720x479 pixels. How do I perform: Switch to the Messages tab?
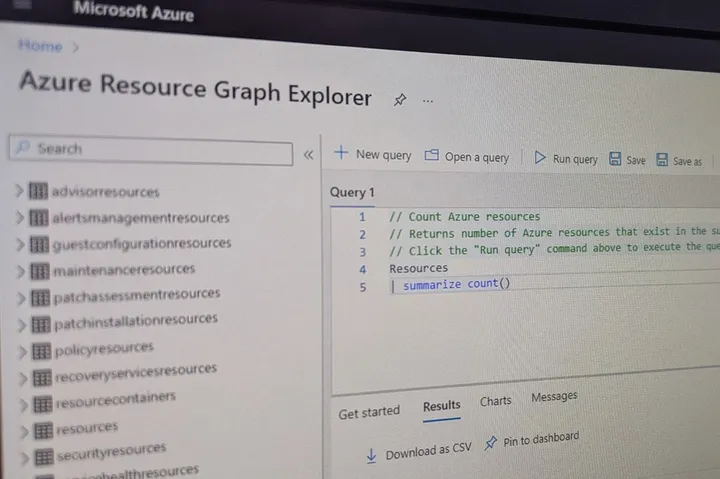point(554,396)
